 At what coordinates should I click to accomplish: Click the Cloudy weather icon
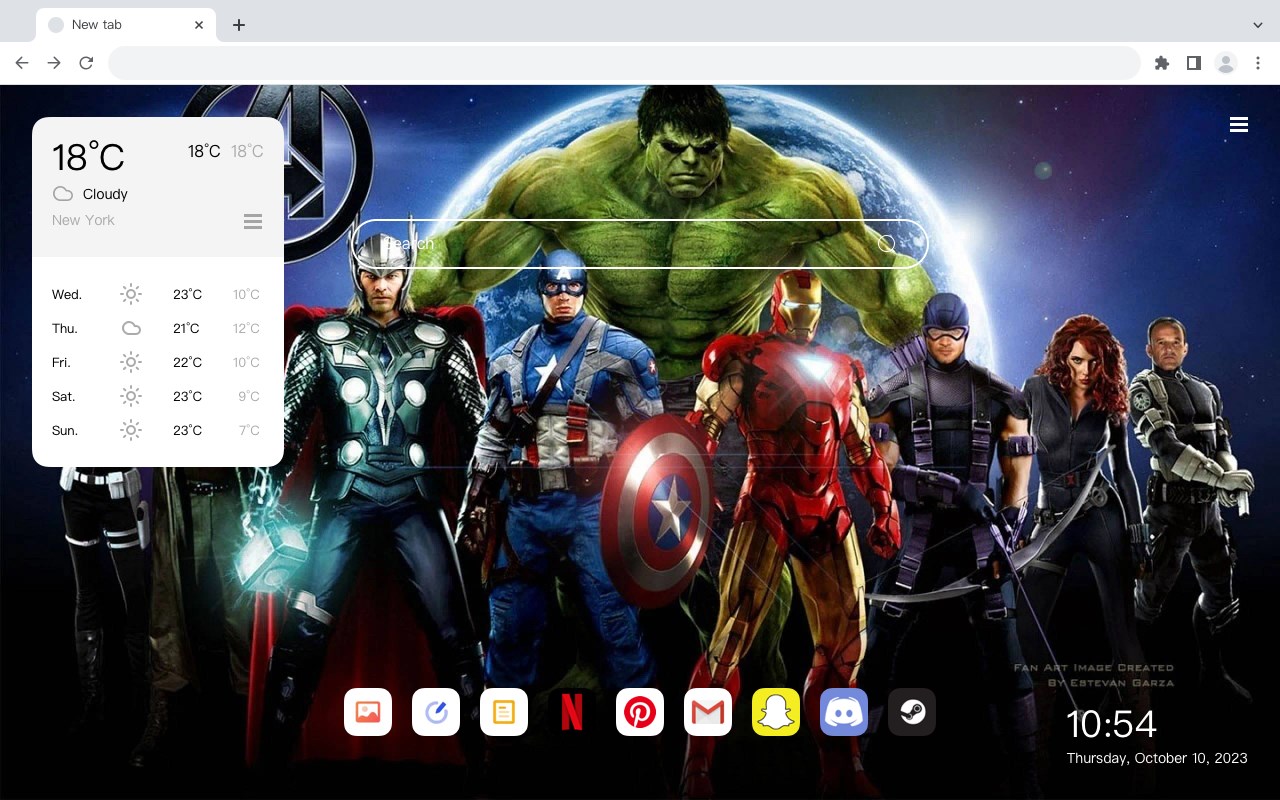pyautogui.click(x=63, y=194)
